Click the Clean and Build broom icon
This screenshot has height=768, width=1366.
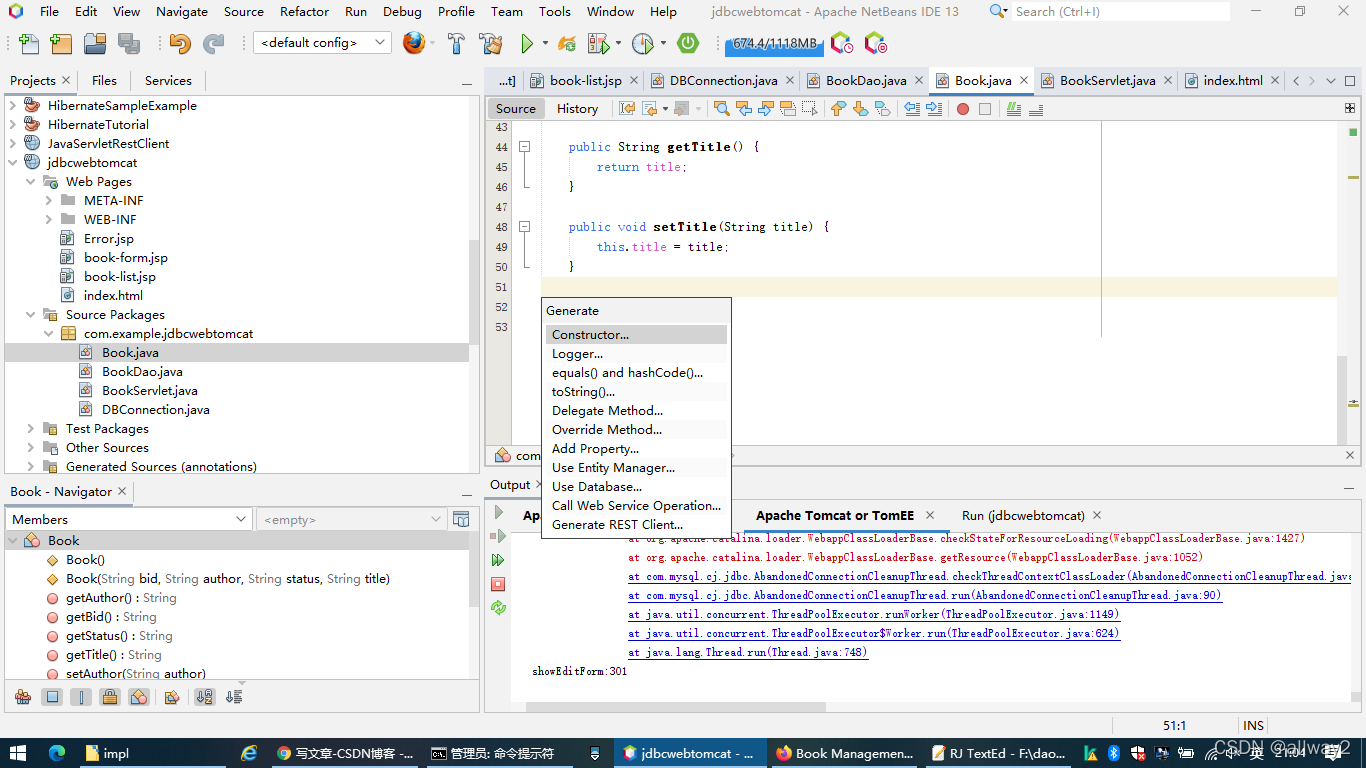pyautogui.click(x=490, y=43)
